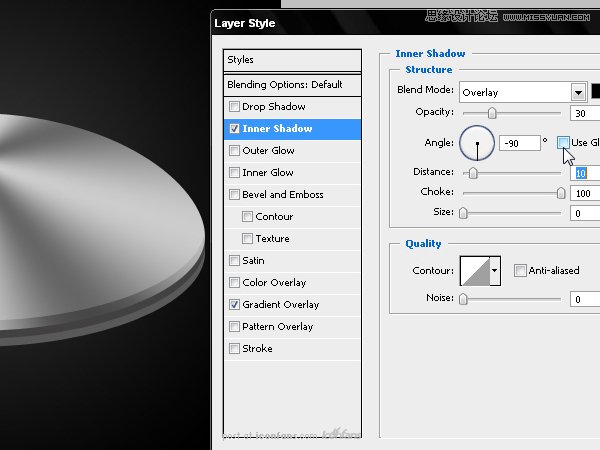Uncheck the Gradient Overlay checkbox

click(234, 305)
